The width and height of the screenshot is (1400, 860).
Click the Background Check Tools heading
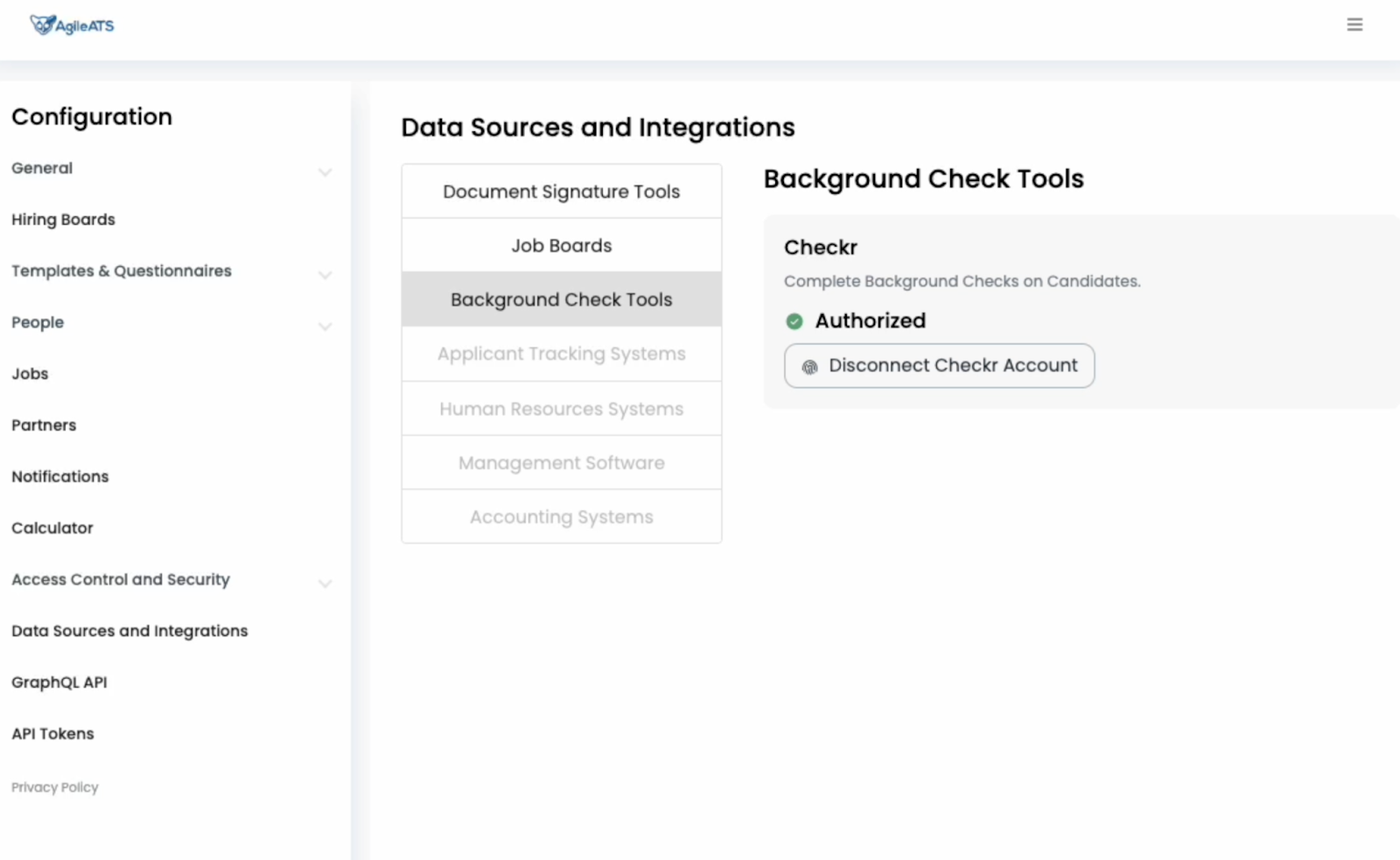pyautogui.click(x=924, y=179)
